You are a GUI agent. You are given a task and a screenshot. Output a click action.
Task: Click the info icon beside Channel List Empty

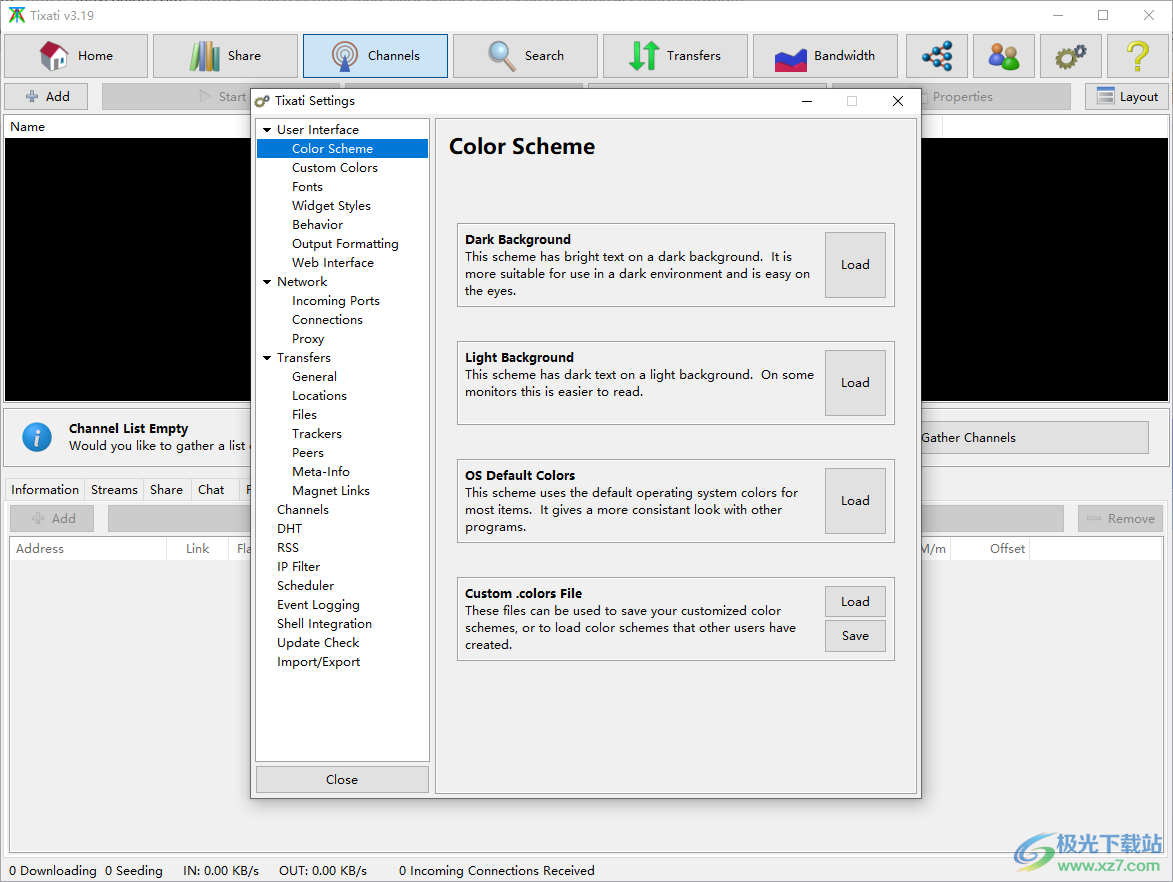pos(37,437)
